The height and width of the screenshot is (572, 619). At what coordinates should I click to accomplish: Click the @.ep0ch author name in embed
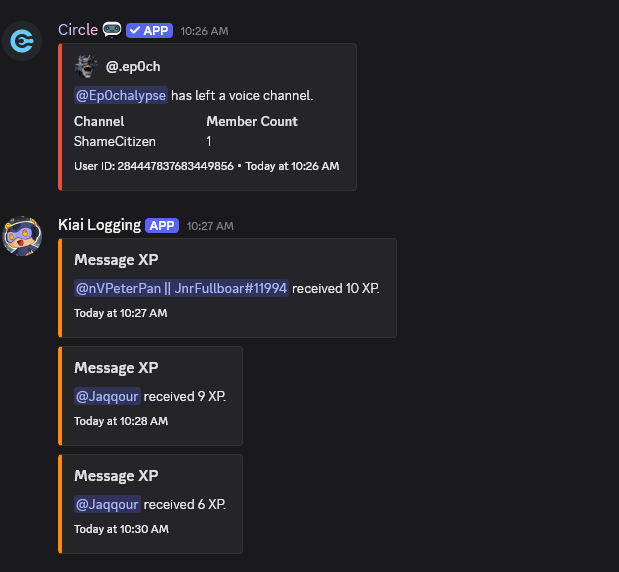[133, 67]
